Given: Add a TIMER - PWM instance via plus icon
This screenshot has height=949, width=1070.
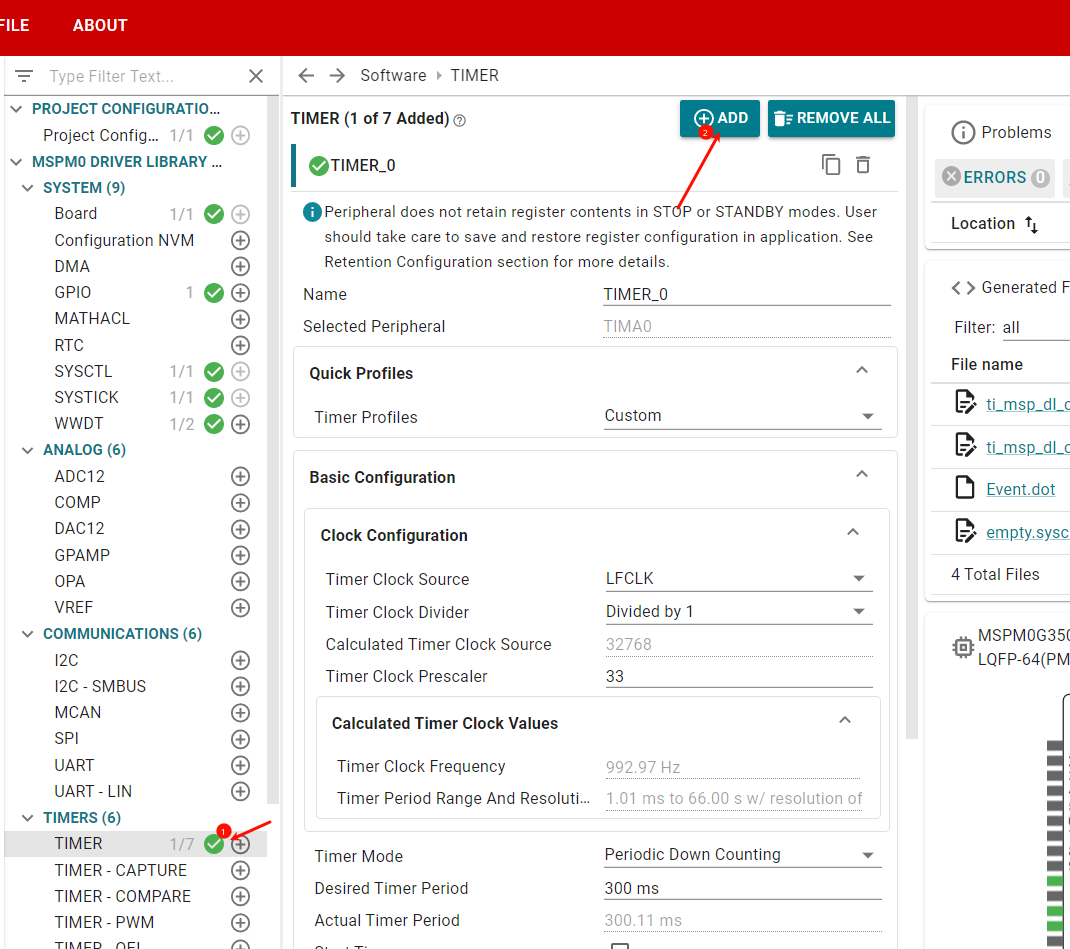Looking at the screenshot, I should pyautogui.click(x=240, y=922).
